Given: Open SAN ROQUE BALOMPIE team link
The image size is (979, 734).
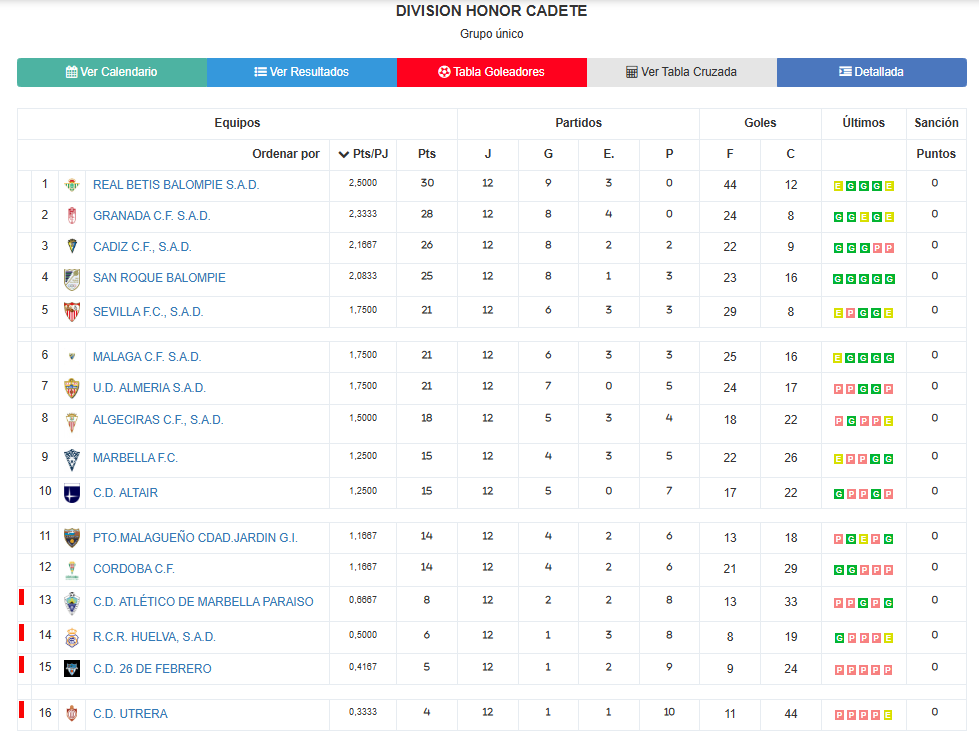Looking at the screenshot, I should (x=159, y=278).
